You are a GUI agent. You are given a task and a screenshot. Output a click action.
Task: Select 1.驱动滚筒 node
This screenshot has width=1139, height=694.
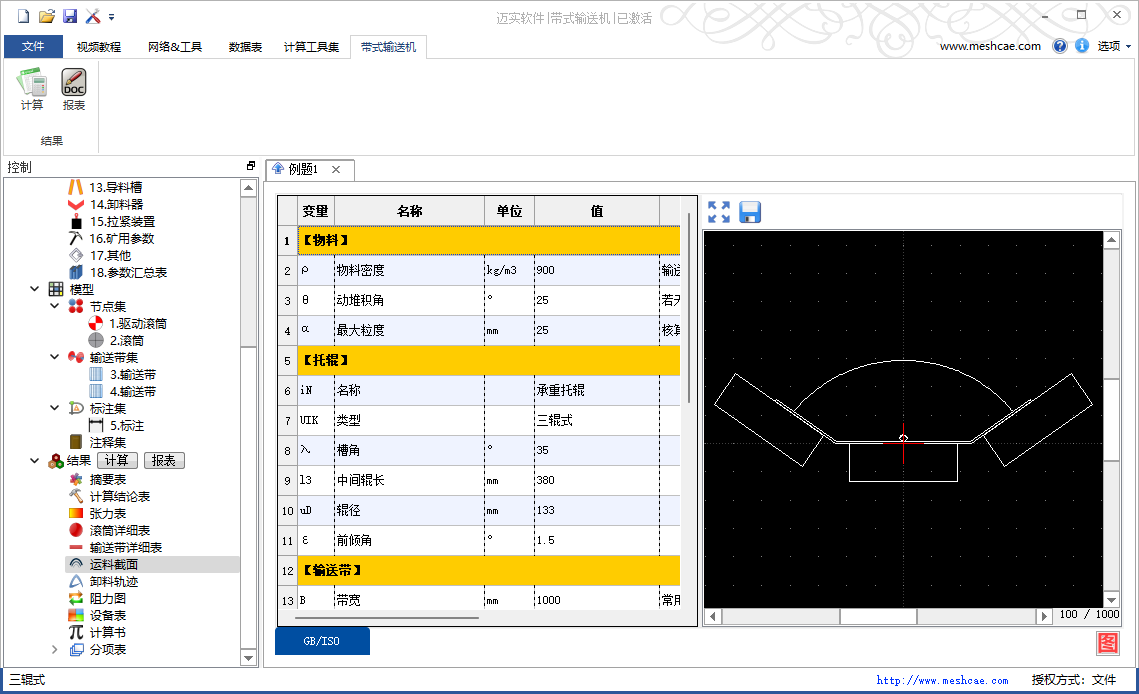pos(137,323)
